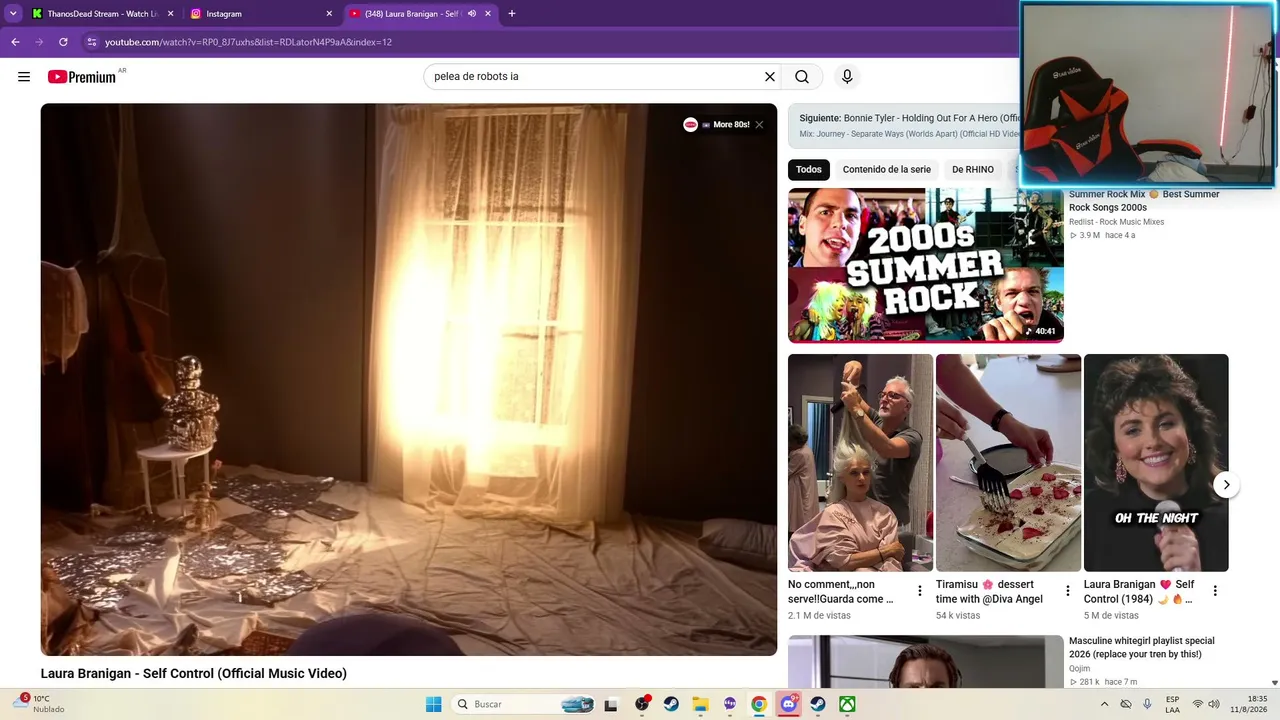Show next shorts with right arrow
The width and height of the screenshot is (1280, 720).
point(1226,485)
